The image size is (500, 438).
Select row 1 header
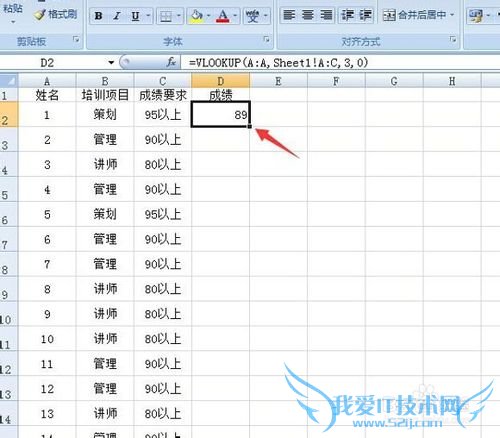(9, 95)
